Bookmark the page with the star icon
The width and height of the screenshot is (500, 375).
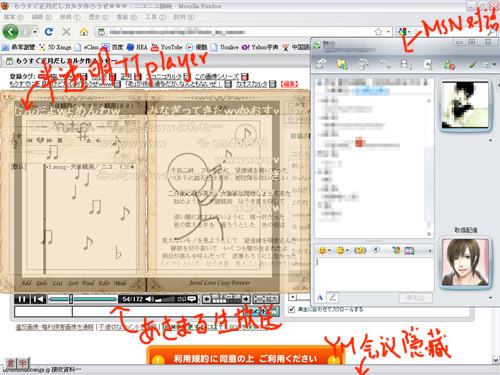(378, 32)
